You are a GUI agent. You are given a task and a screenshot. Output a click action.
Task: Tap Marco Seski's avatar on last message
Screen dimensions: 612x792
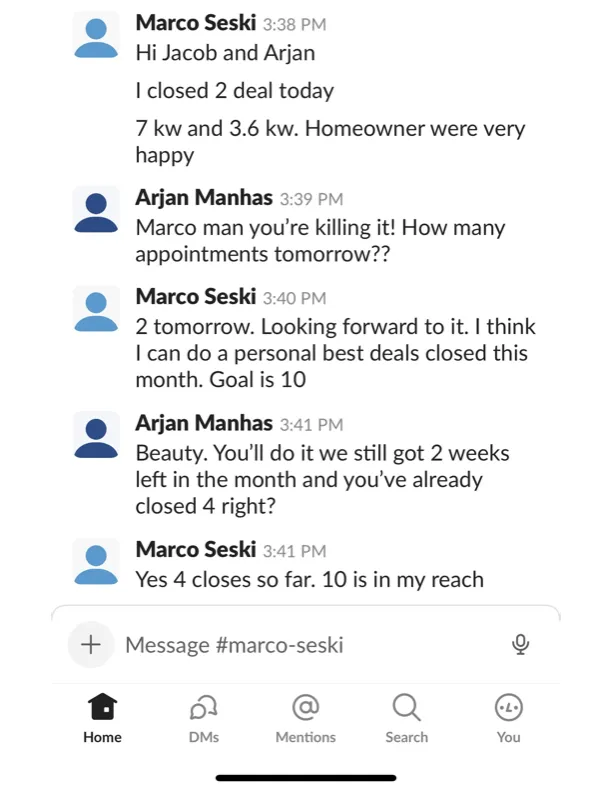[x=96, y=563]
